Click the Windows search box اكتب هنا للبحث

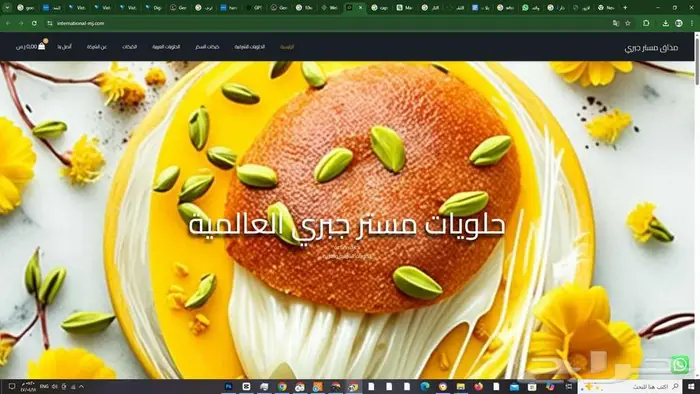(630, 386)
